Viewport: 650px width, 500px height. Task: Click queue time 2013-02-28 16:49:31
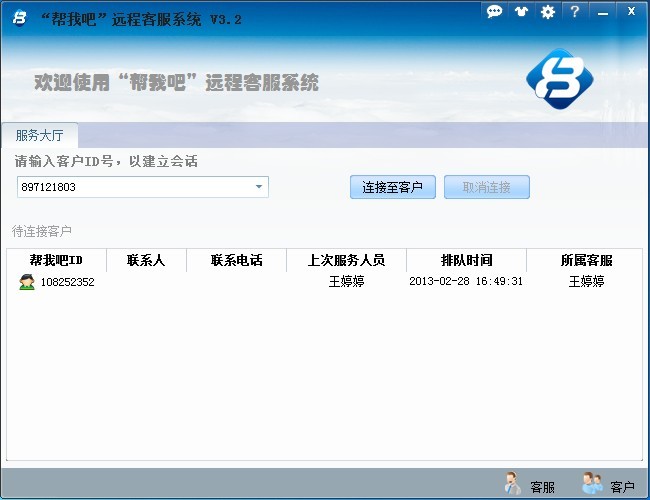coord(466,282)
